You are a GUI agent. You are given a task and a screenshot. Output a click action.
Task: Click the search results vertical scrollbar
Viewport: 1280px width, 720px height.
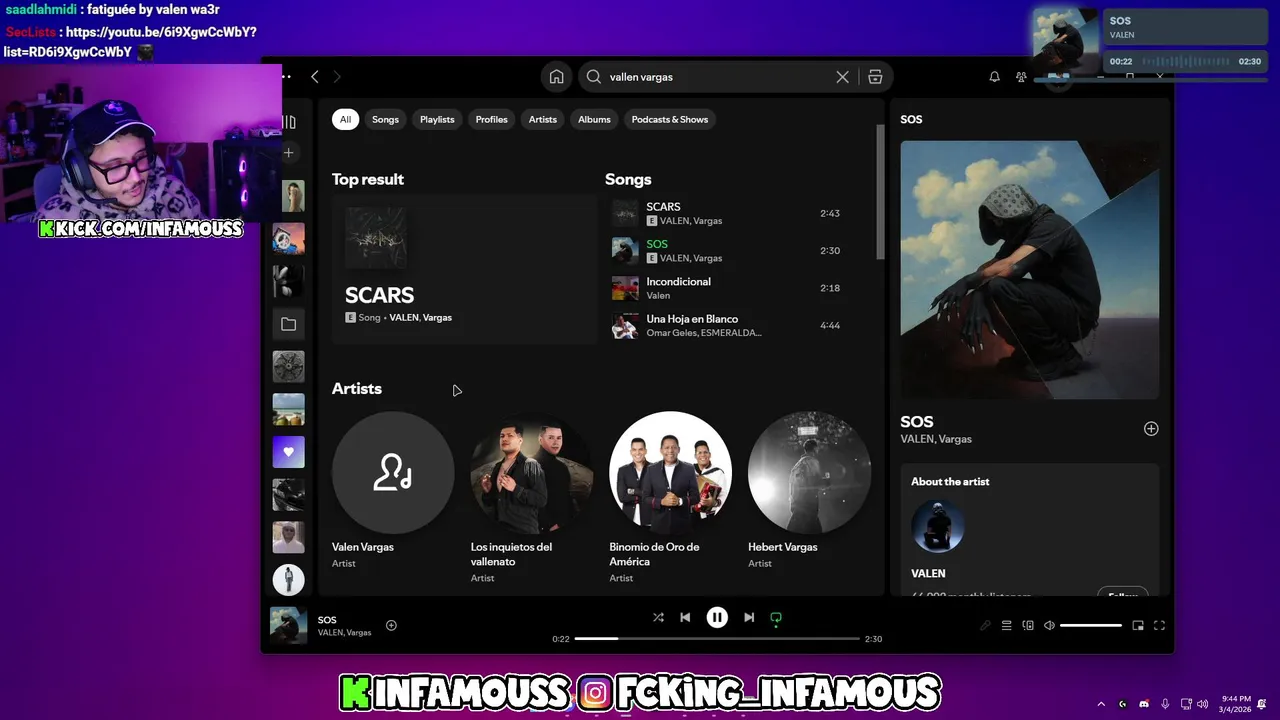click(880, 192)
